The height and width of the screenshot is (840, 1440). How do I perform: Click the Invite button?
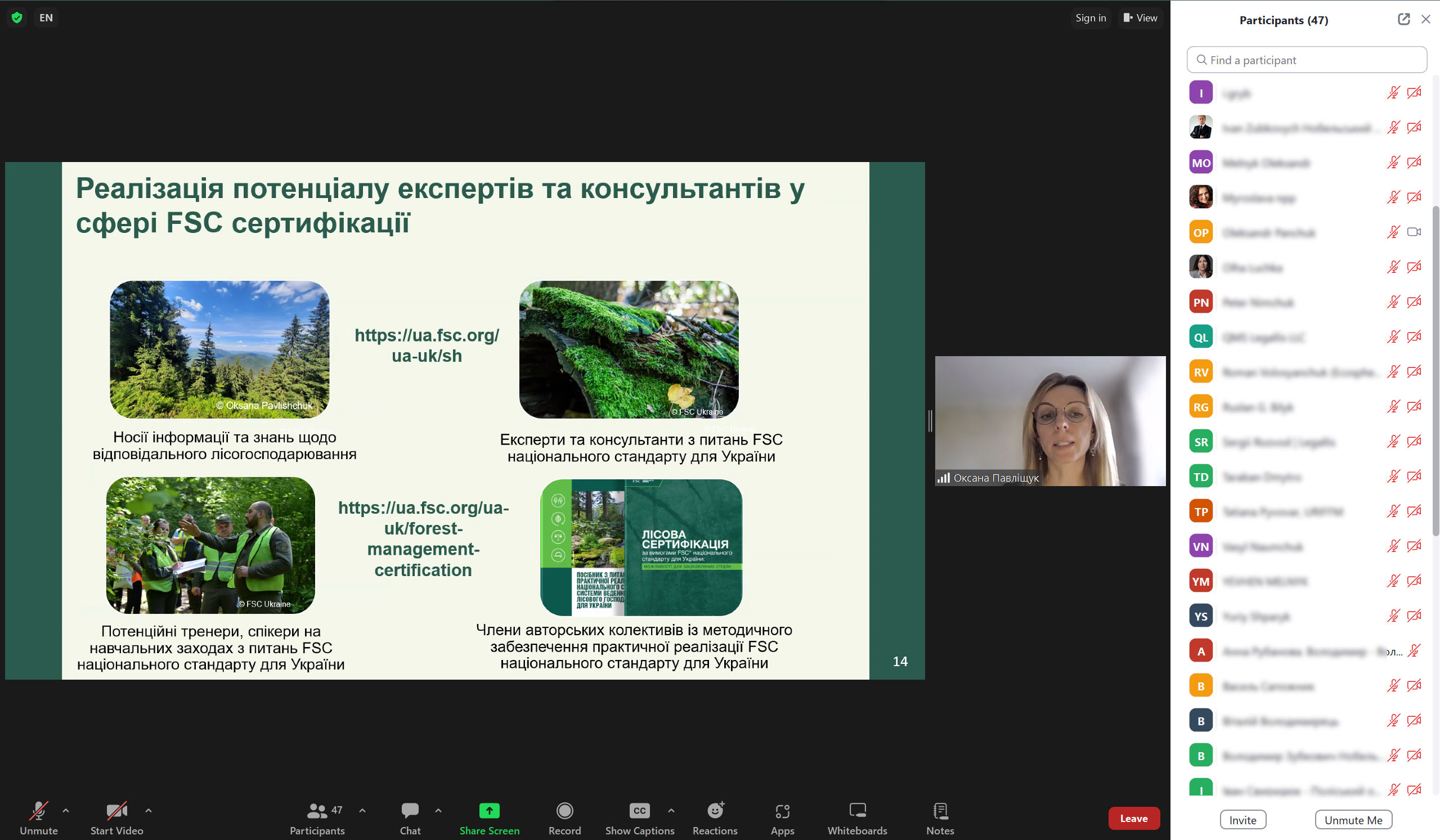(x=1243, y=819)
